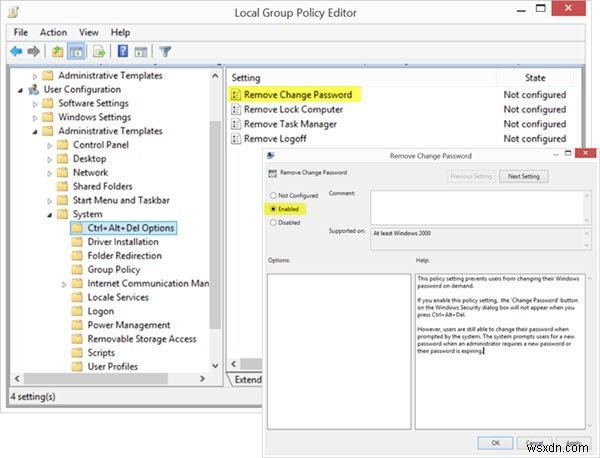The height and width of the screenshot is (458, 600).
Task: Collapse the System tree node
Action: 49,215
